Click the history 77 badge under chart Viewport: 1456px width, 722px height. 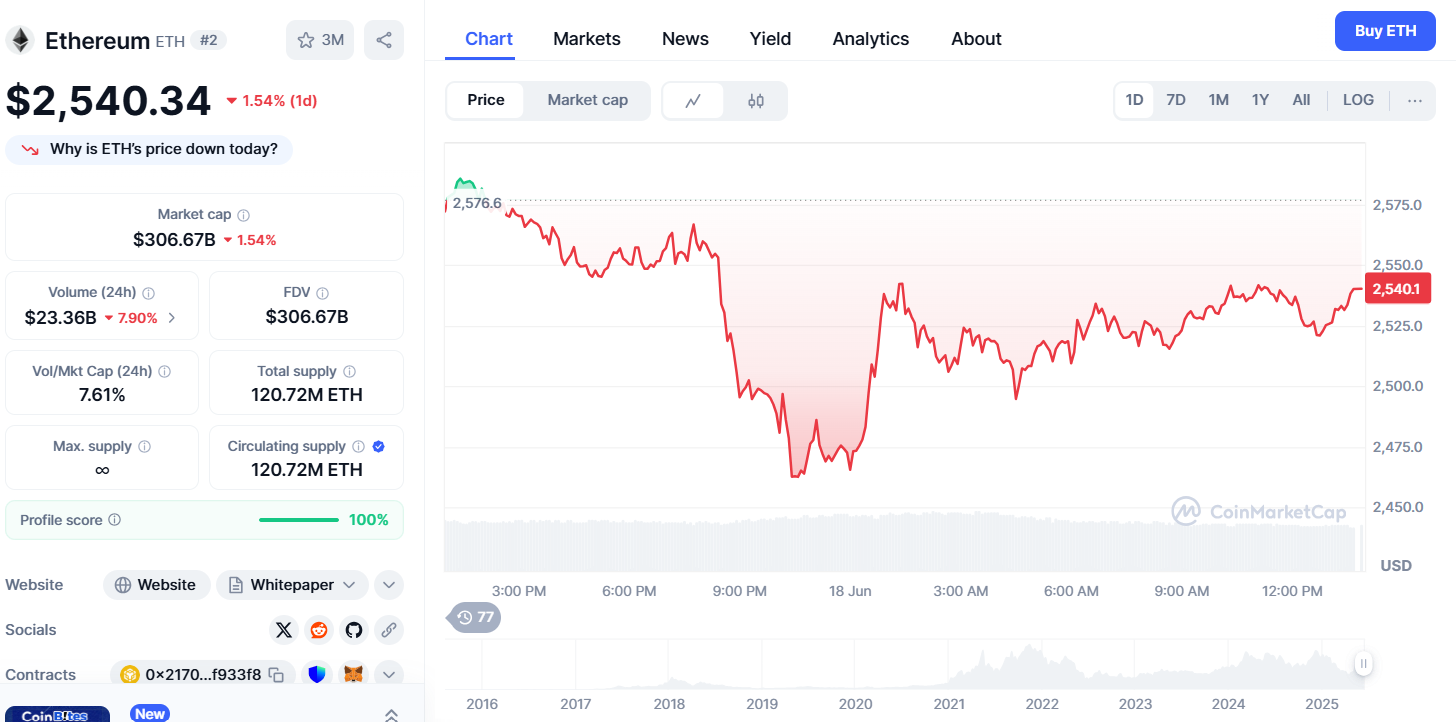point(475,617)
